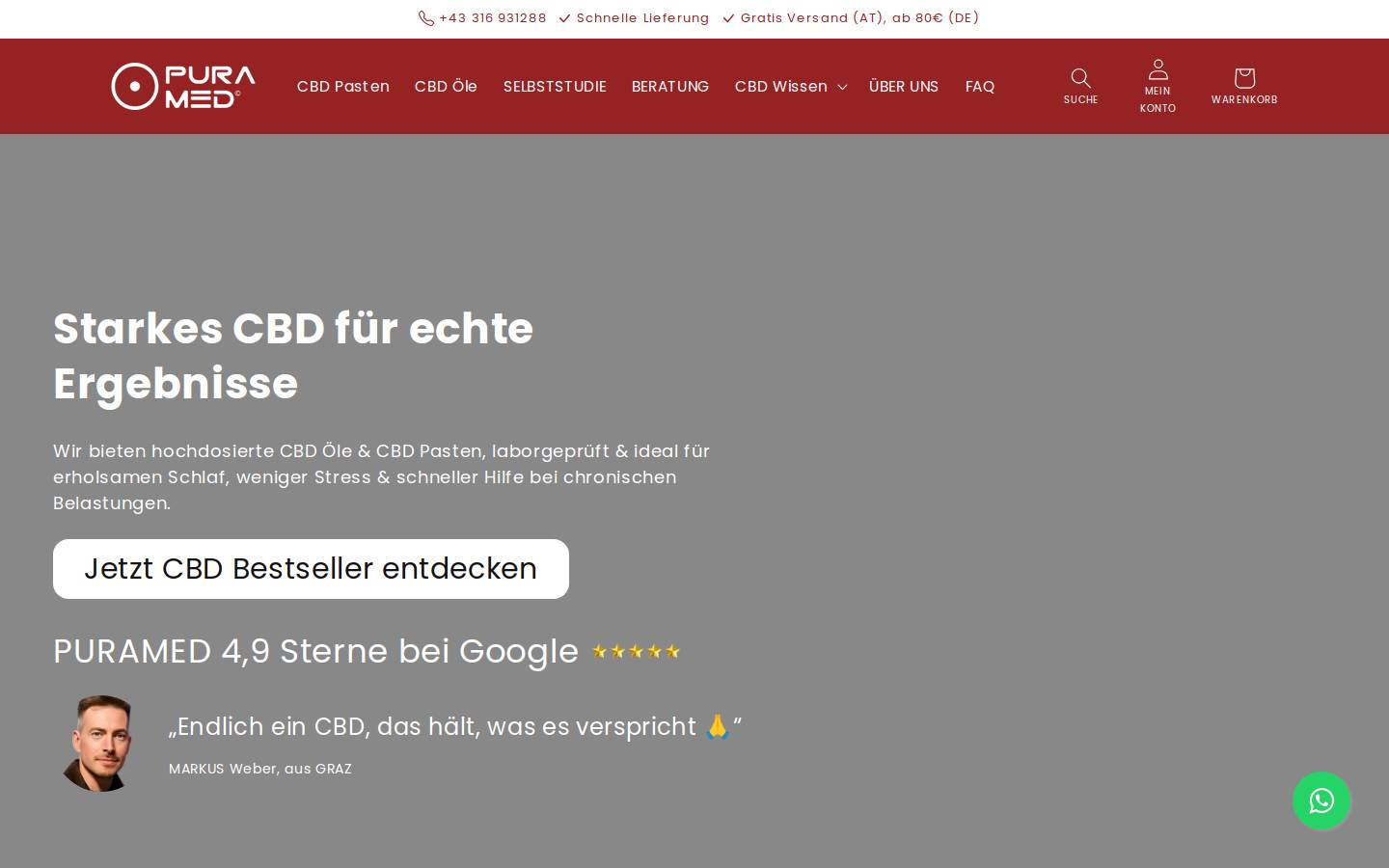This screenshot has width=1389, height=868.
Task: Click the praying hands emoji in quote
Action: coord(717,726)
